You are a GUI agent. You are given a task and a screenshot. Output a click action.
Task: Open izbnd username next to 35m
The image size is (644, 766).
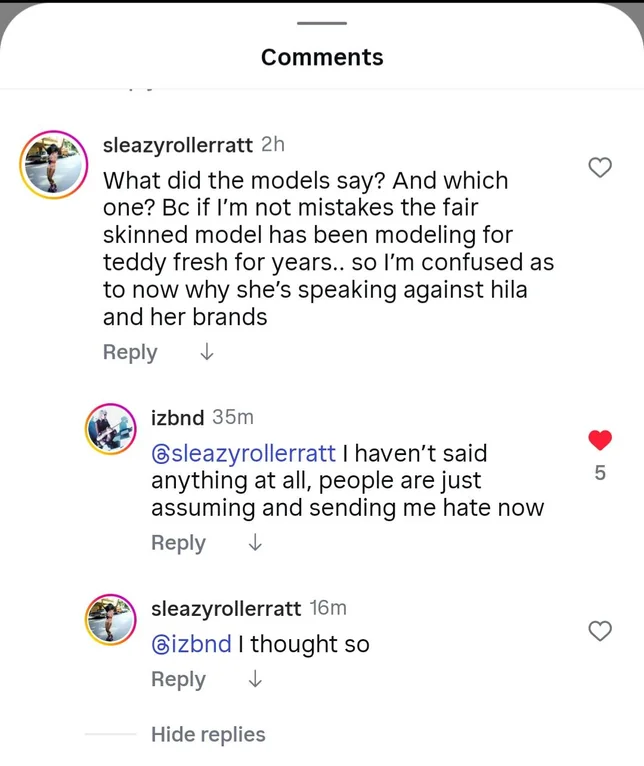177,418
